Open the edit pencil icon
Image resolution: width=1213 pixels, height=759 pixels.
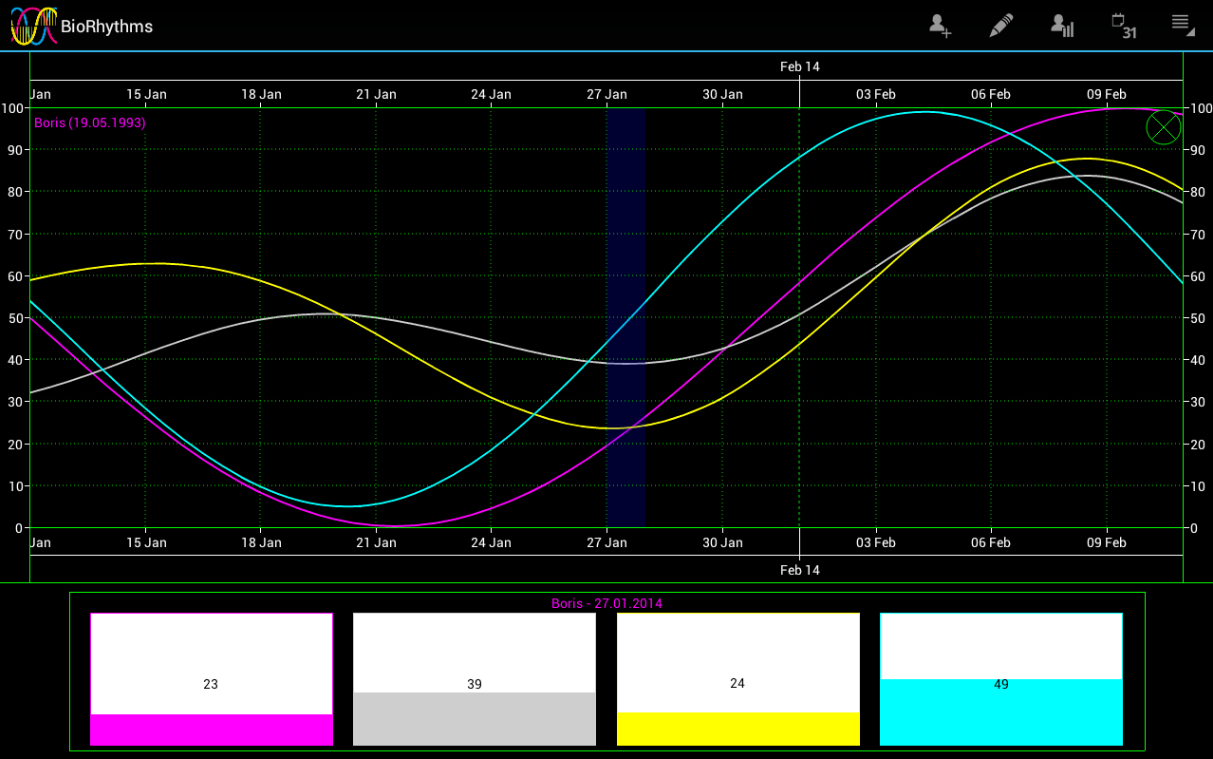(x=1000, y=26)
